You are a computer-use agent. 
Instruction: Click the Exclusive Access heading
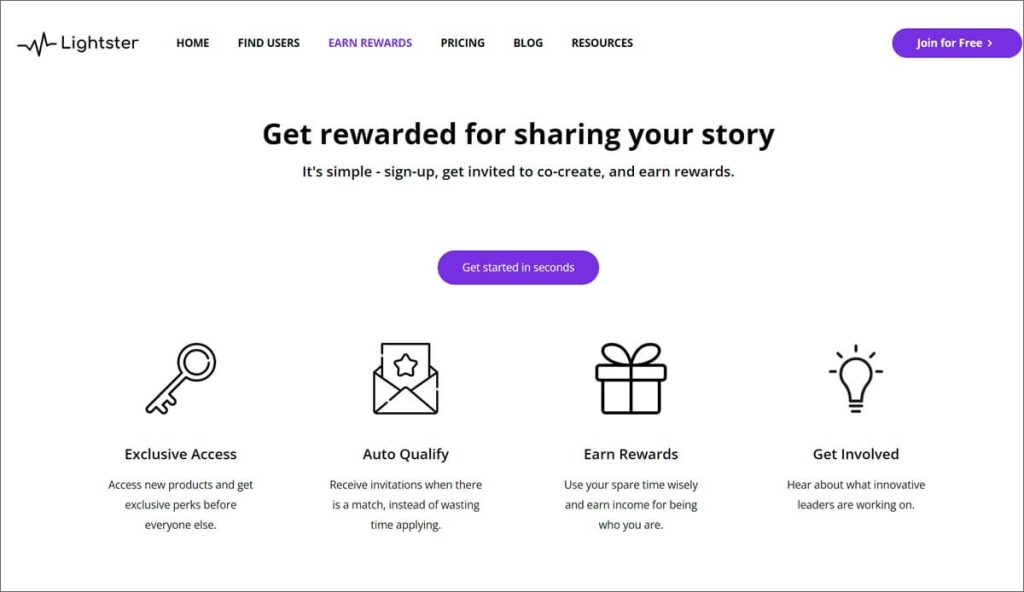(x=180, y=453)
